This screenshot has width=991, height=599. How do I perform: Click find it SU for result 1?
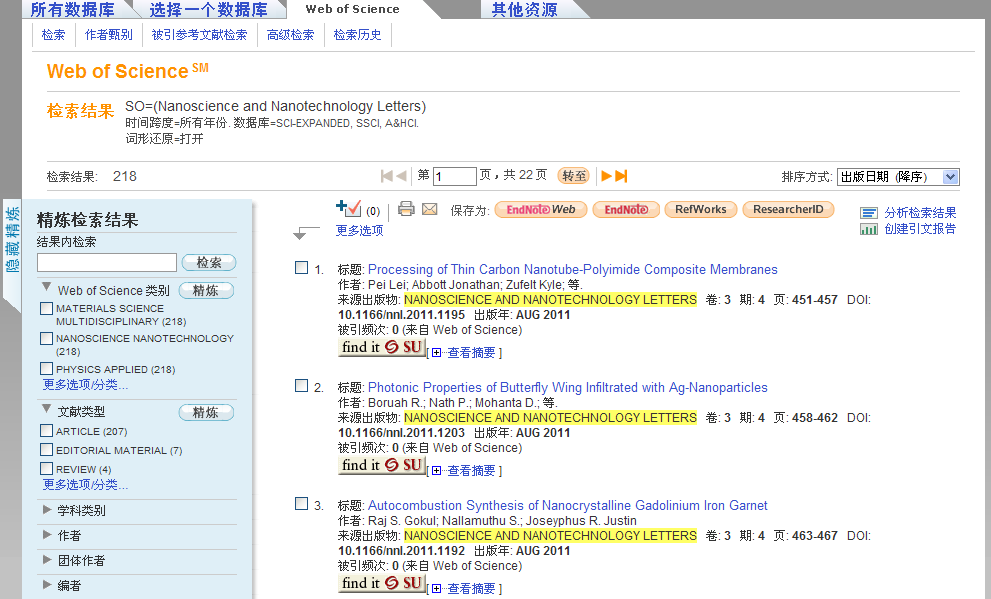click(x=382, y=348)
